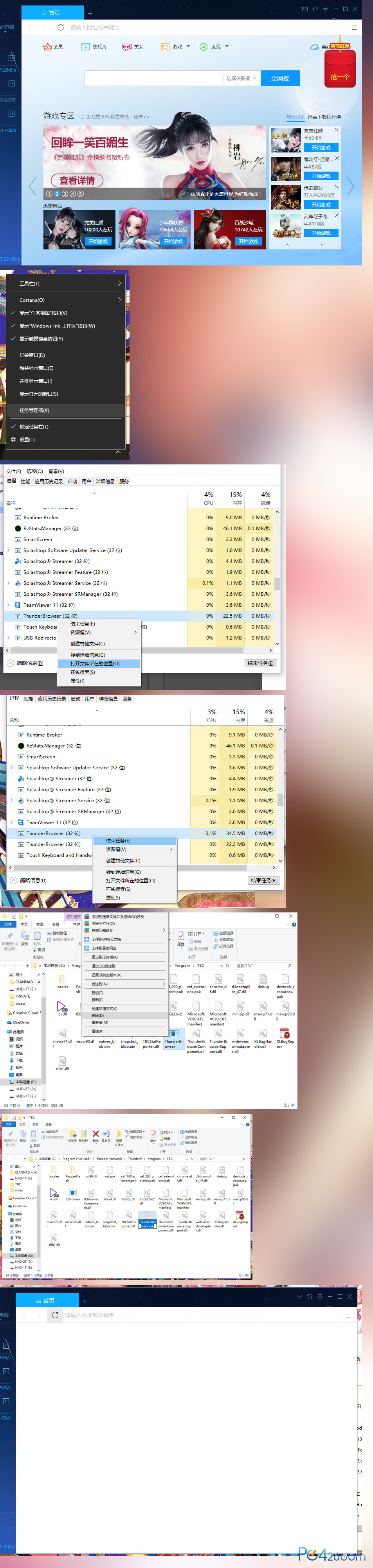
Task: Switch the banner to slide dot 5
Action: [81, 194]
